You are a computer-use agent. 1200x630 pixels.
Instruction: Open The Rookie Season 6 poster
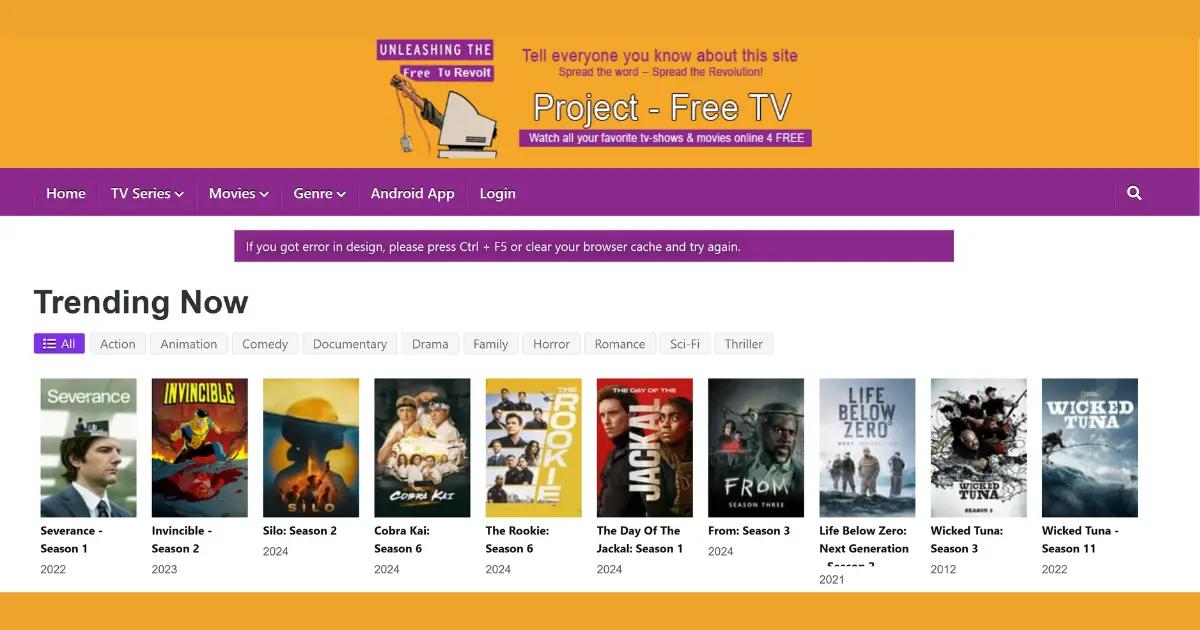coord(533,447)
